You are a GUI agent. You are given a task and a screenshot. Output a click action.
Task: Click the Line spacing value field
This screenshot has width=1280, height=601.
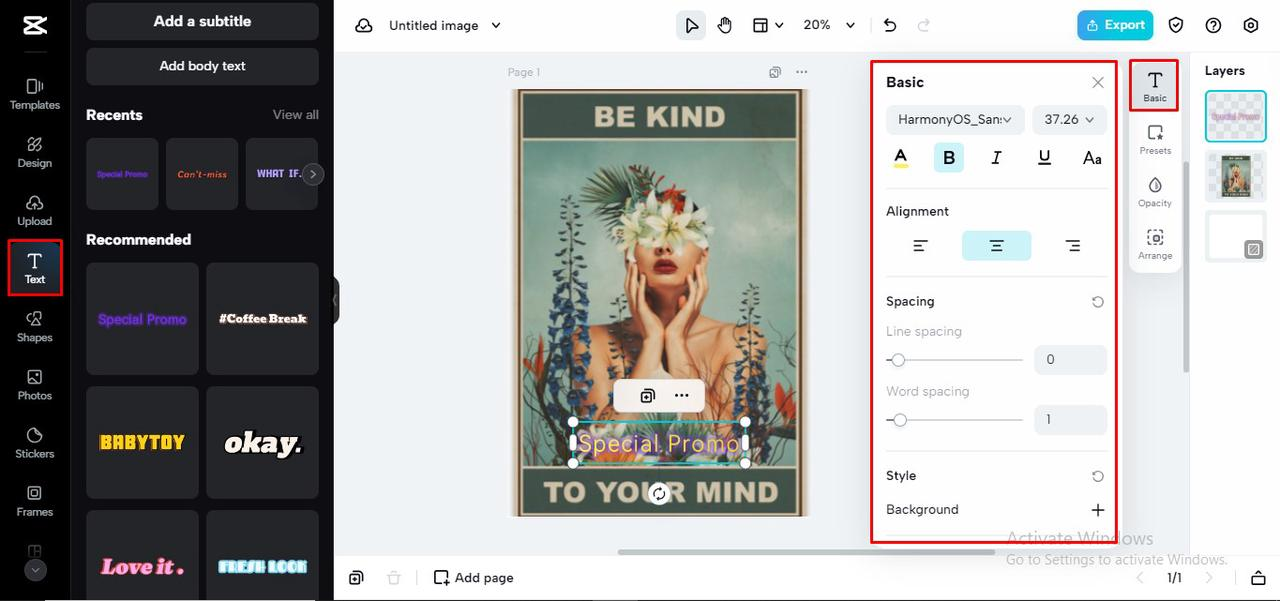[x=1070, y=360]
